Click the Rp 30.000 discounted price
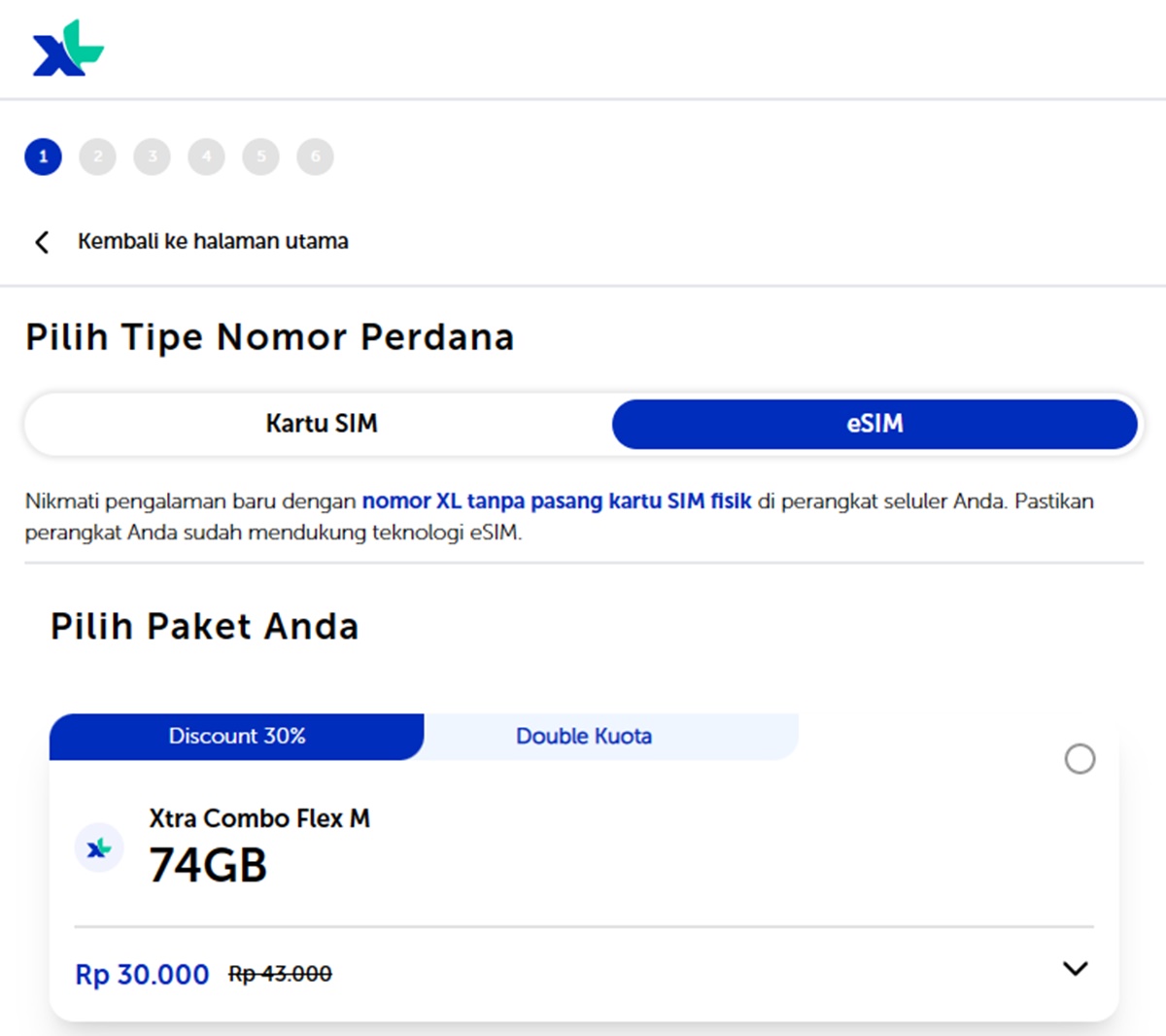1166x1036 pixels. [x=142, y=974]
